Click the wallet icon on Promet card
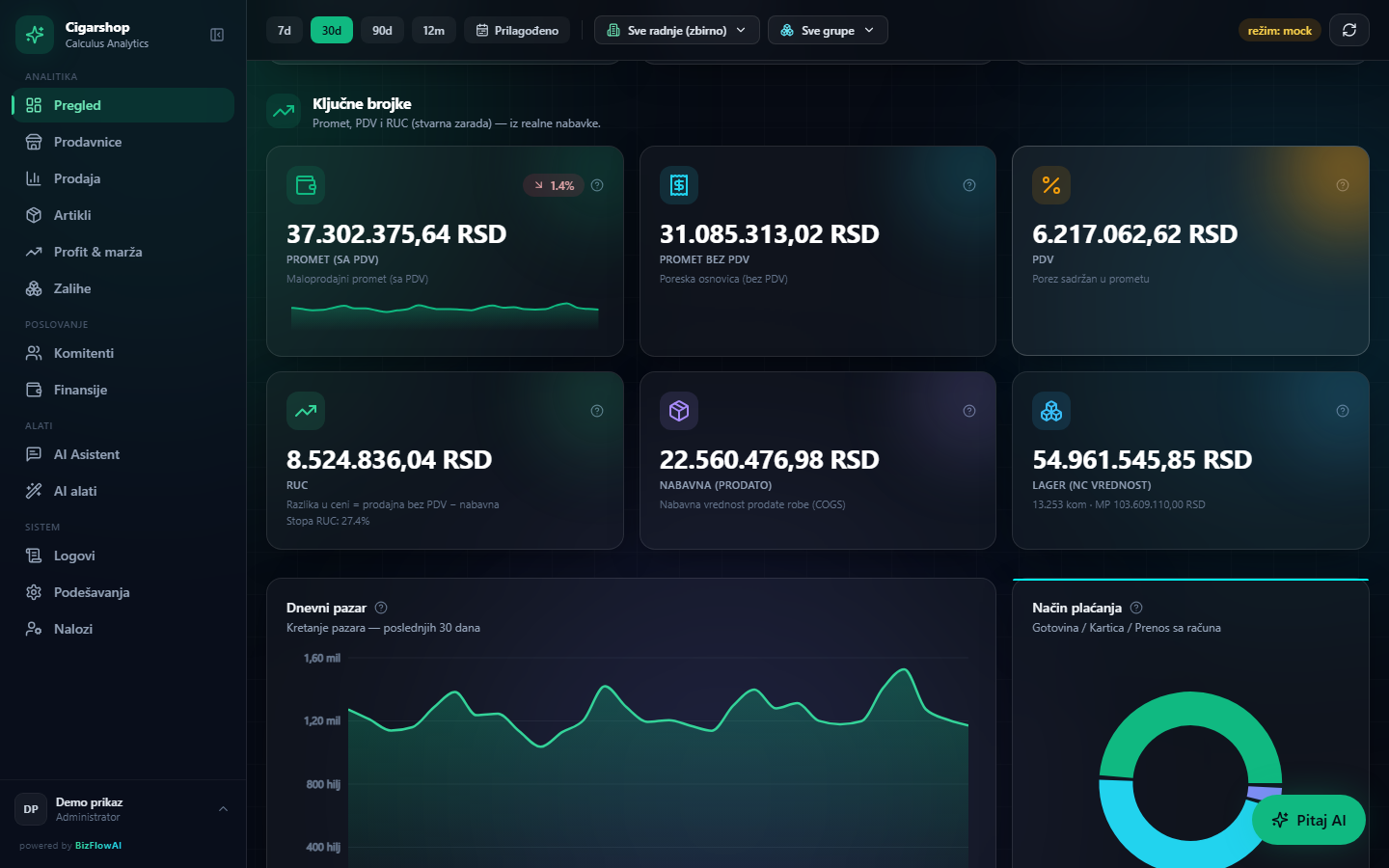Screen dimensions: 1389x868 [306, 185]
